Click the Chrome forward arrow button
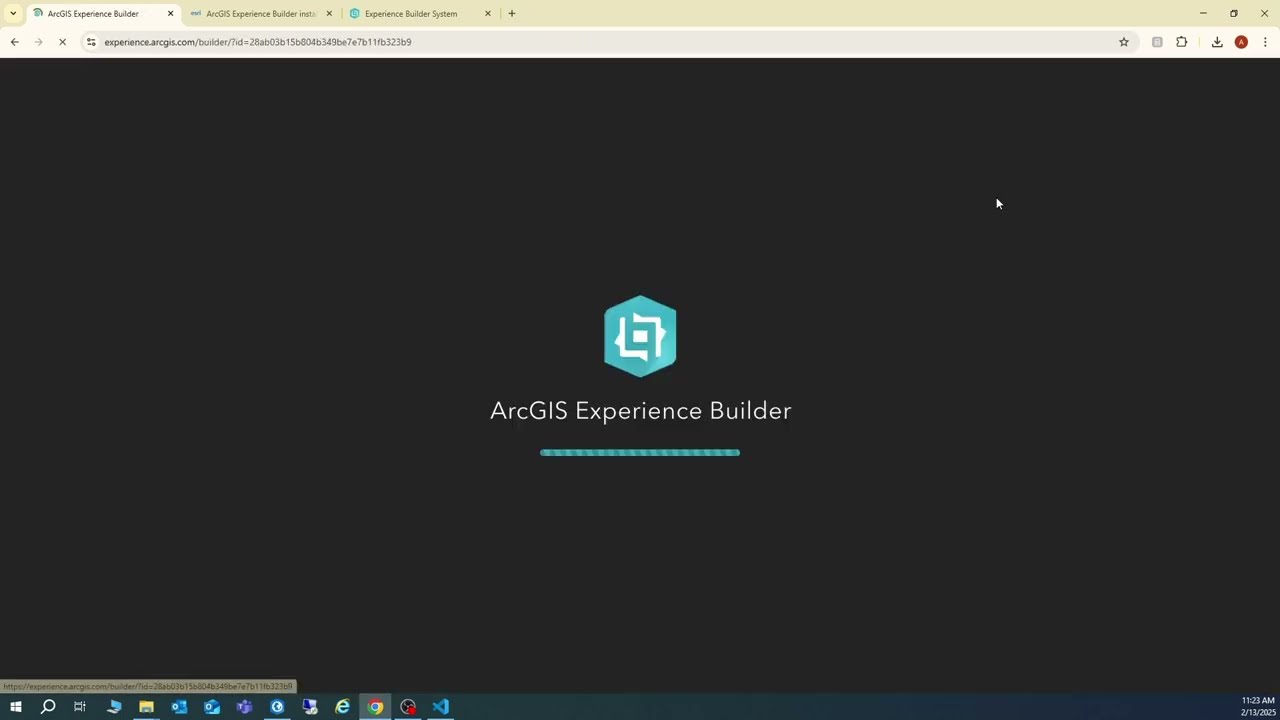This screenshot has height=720, width=1280. coord(38,42)
